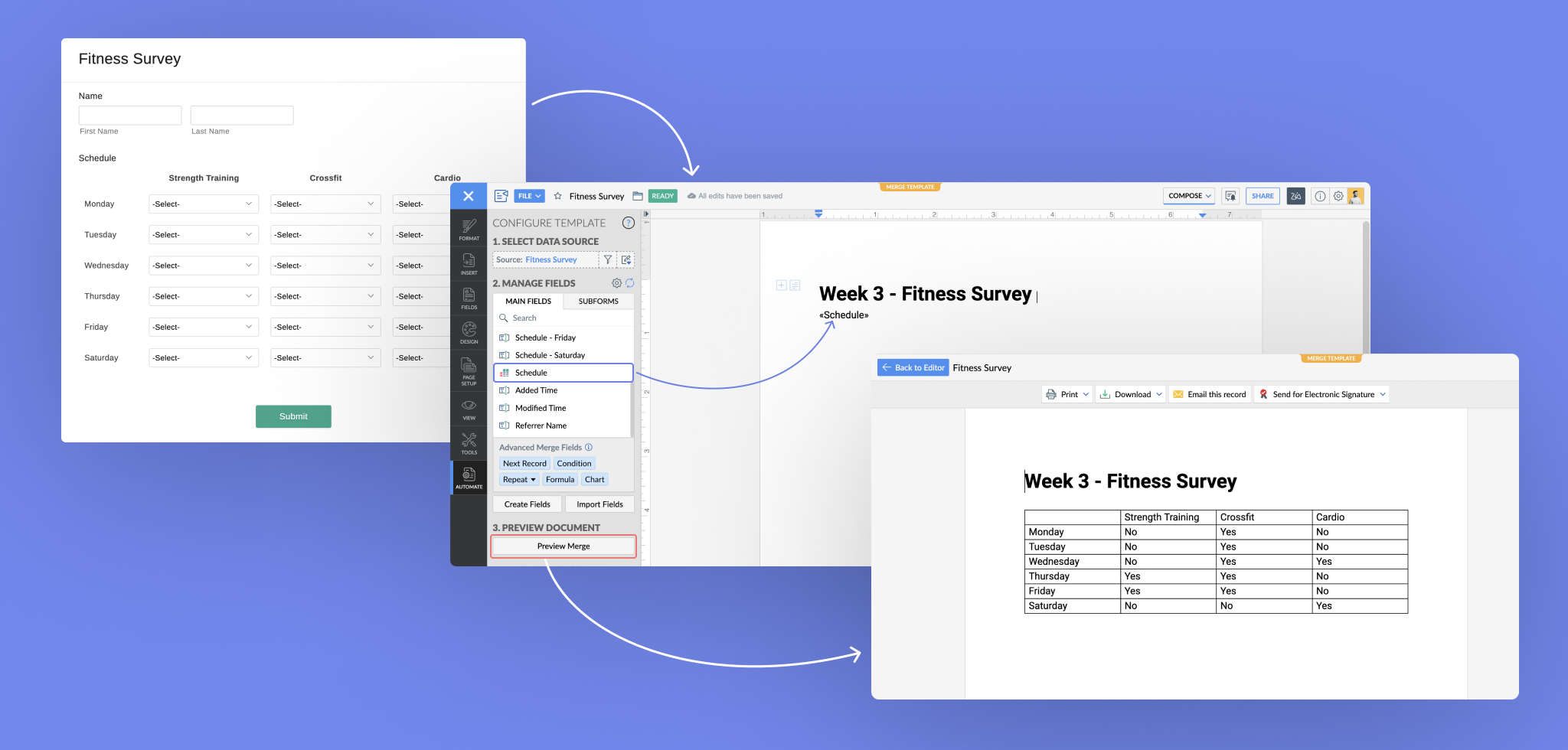This screenshot has height=750, width=1568.
Task: Open Monday Strength Training select dropdown
Action: click(203, 204)
